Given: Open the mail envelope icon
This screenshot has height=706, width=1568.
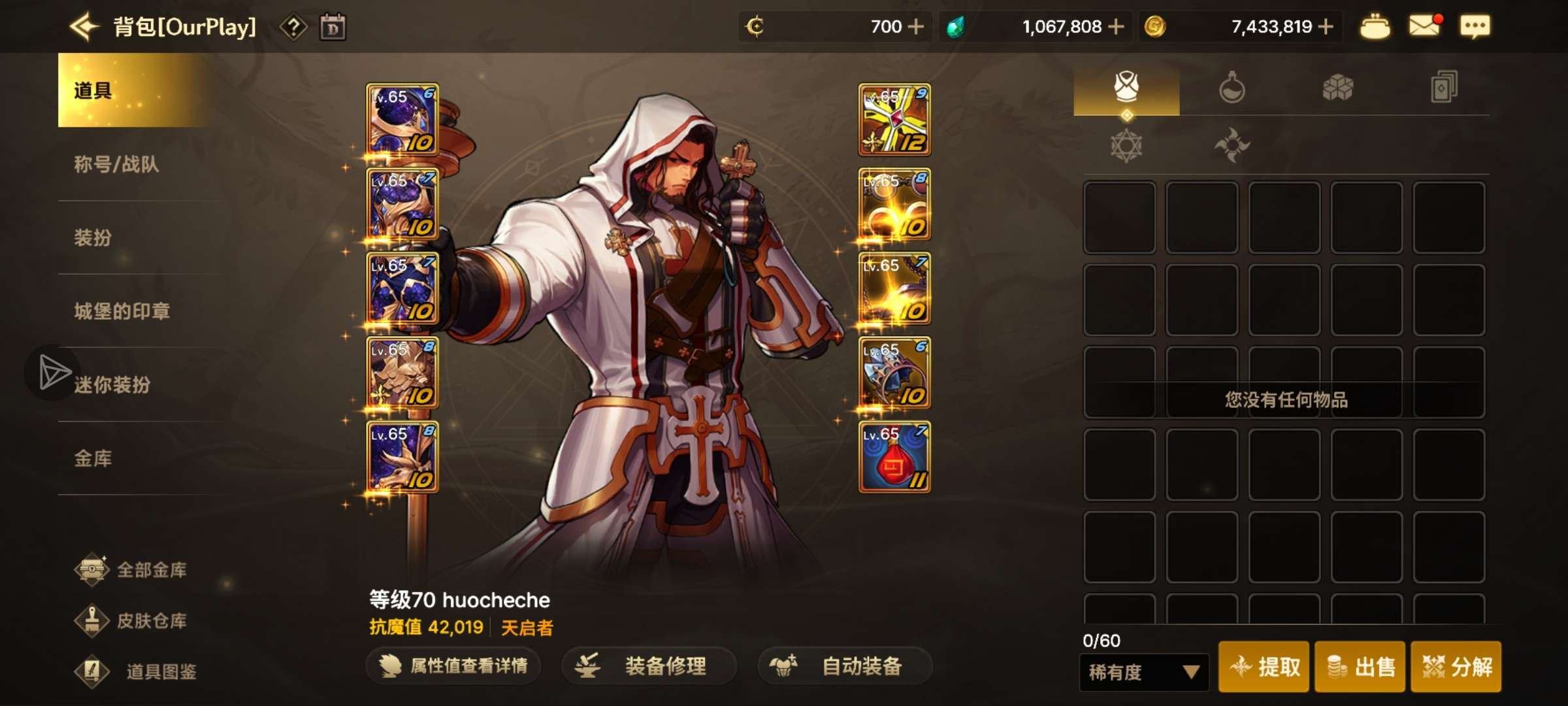Looking at the screenshot, I should point(1425,26).
